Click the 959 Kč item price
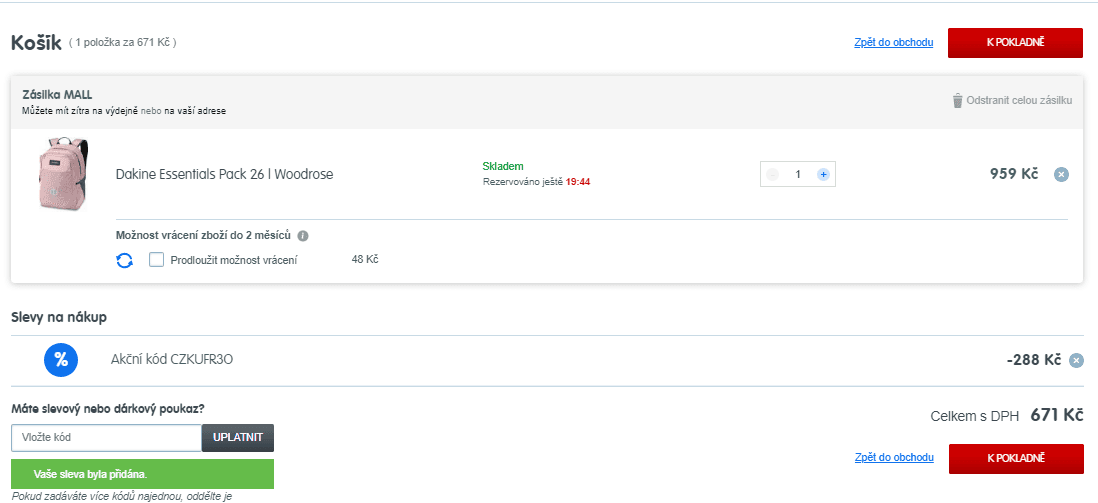Viewport: 1098px width, 503px height. pyautogui.click(x=1013, y=174)
